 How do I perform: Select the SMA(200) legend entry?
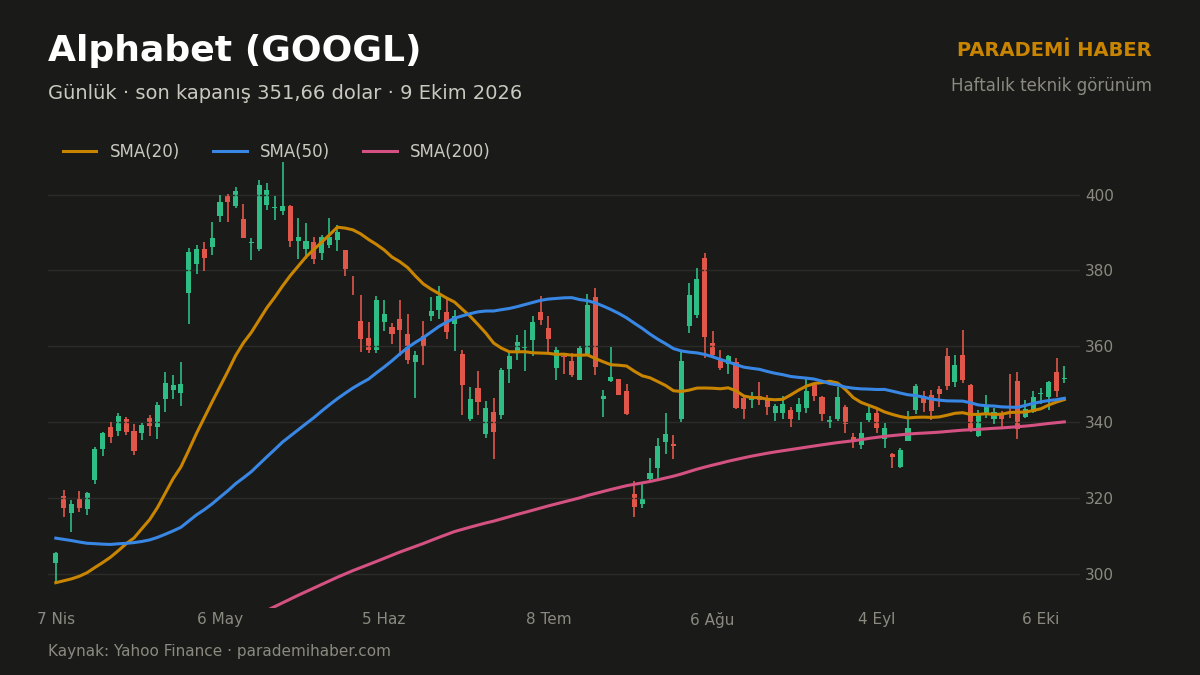coord(426,152)
